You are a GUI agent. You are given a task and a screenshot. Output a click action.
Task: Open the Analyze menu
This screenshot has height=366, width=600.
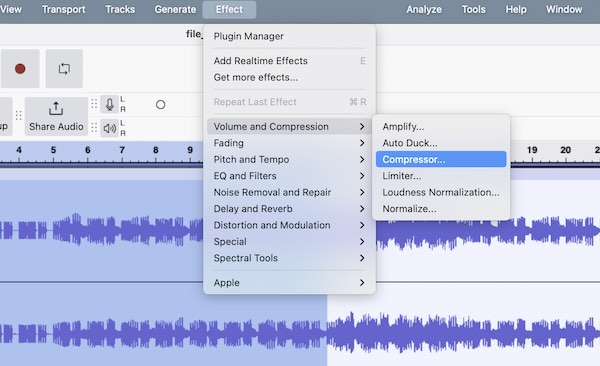[x=424, y=9]
